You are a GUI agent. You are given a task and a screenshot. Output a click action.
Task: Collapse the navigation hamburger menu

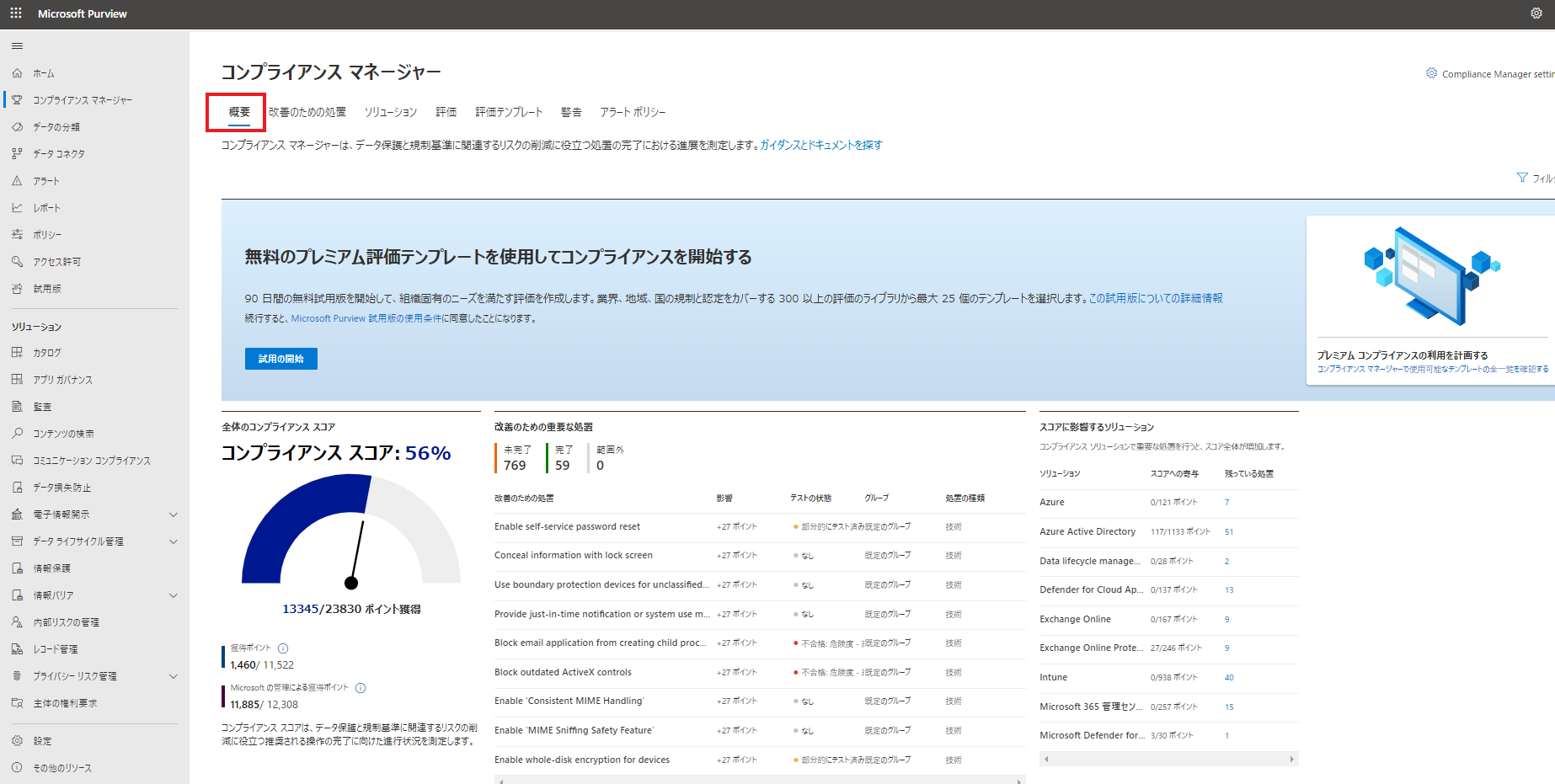(x=17, y=46)
